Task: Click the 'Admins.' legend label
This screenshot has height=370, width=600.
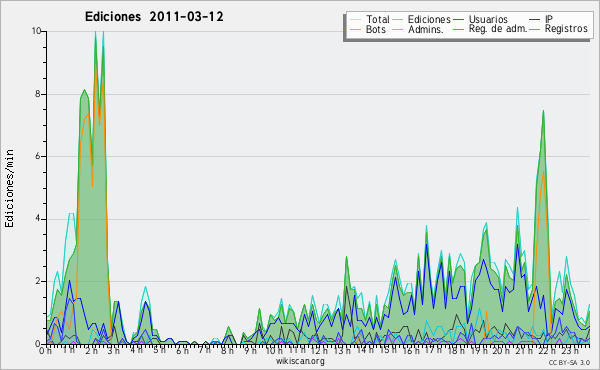Action: [x=426, y=29]
